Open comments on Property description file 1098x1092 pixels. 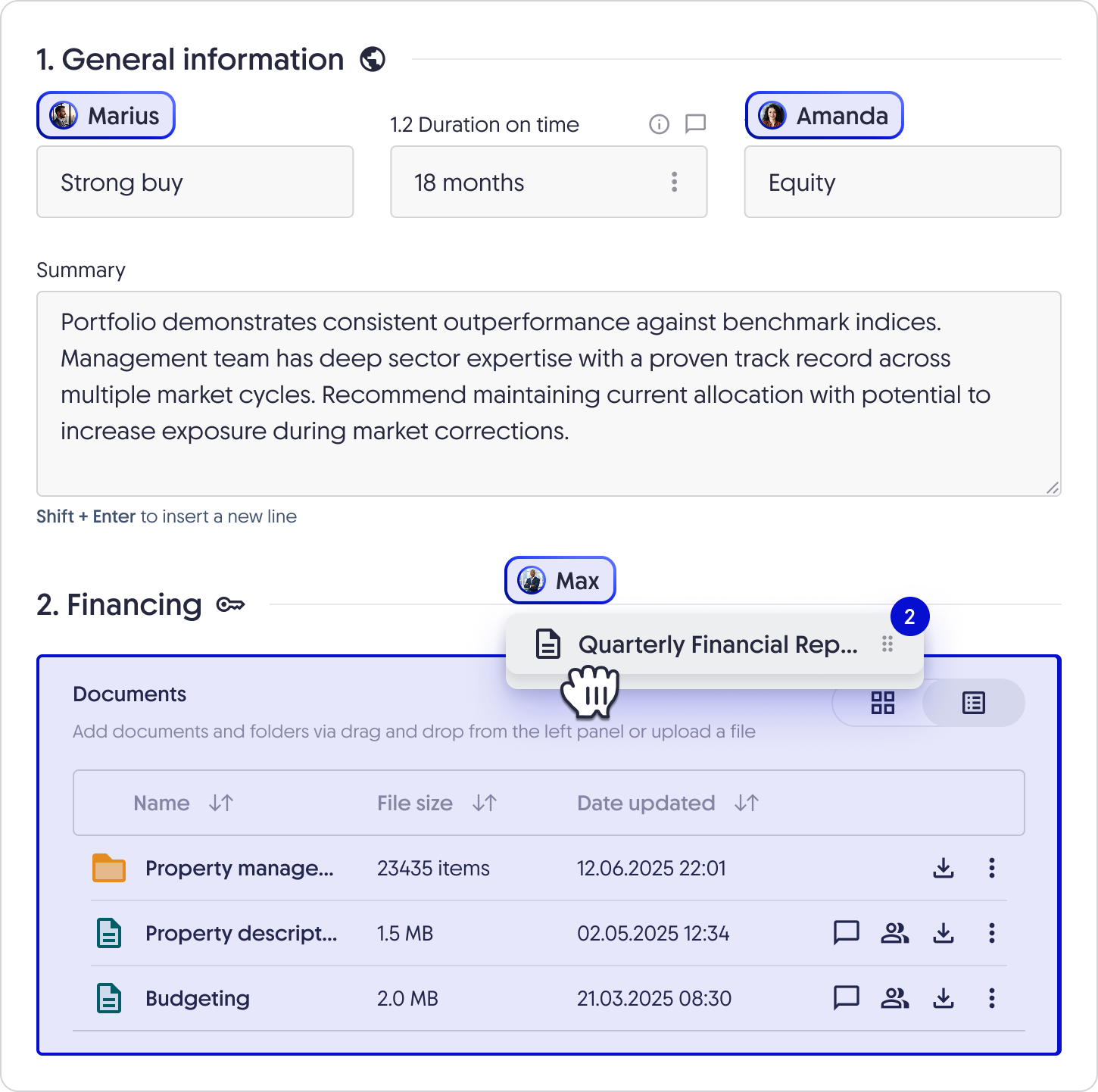coord(847,933)
